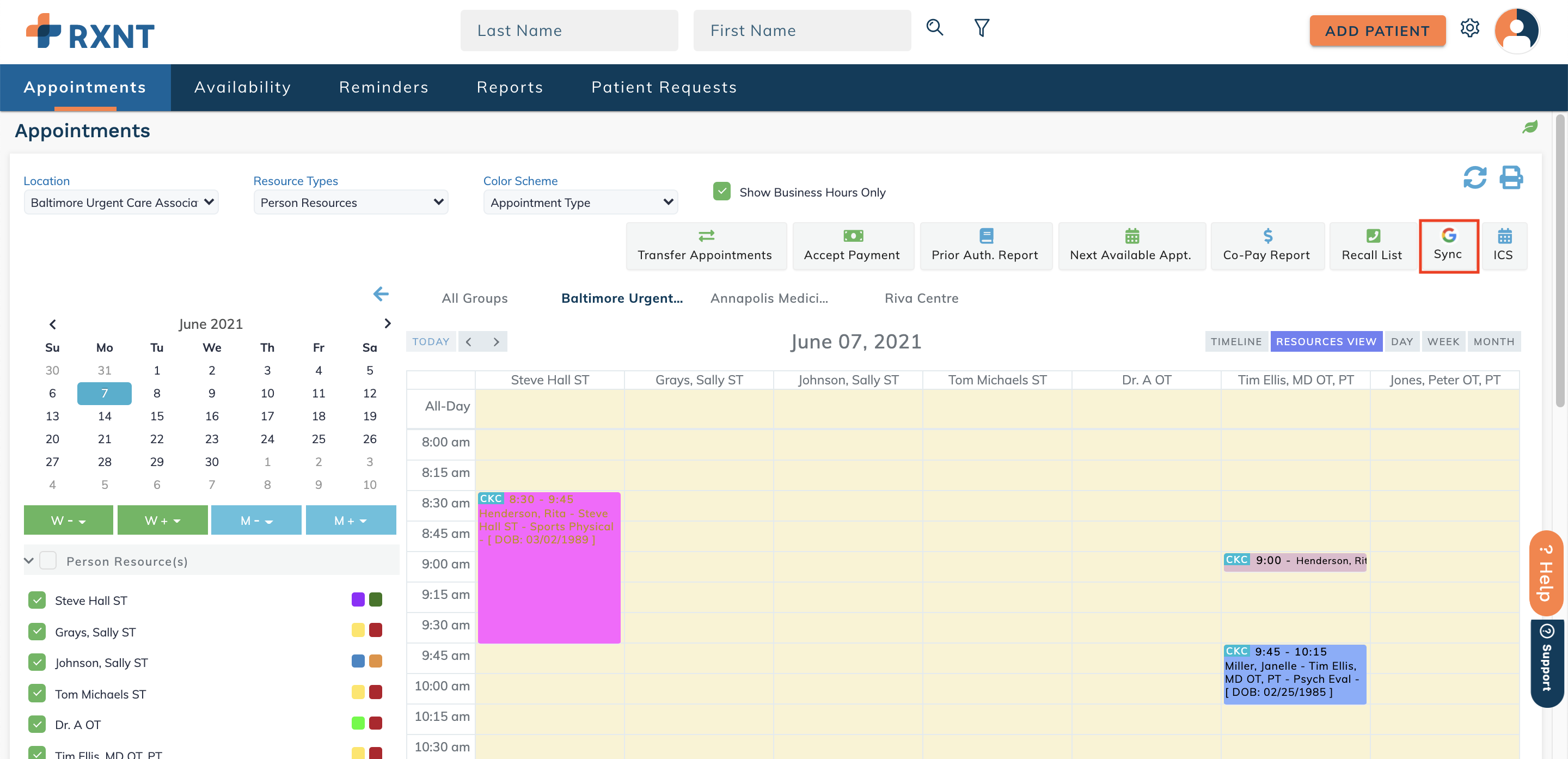Select the Annapolis Medici... group tab
Viewport: 1568px width, 759px height.
(769, 298)
